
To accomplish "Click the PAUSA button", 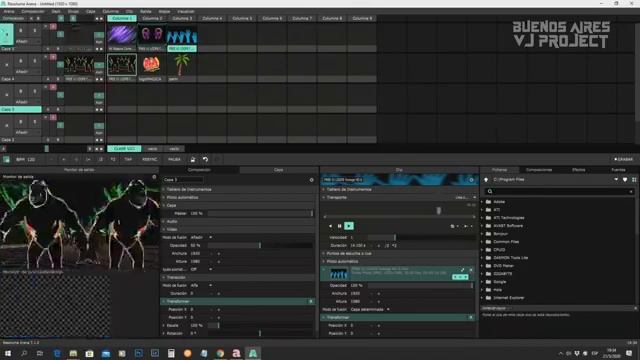I will click(174, 159).
